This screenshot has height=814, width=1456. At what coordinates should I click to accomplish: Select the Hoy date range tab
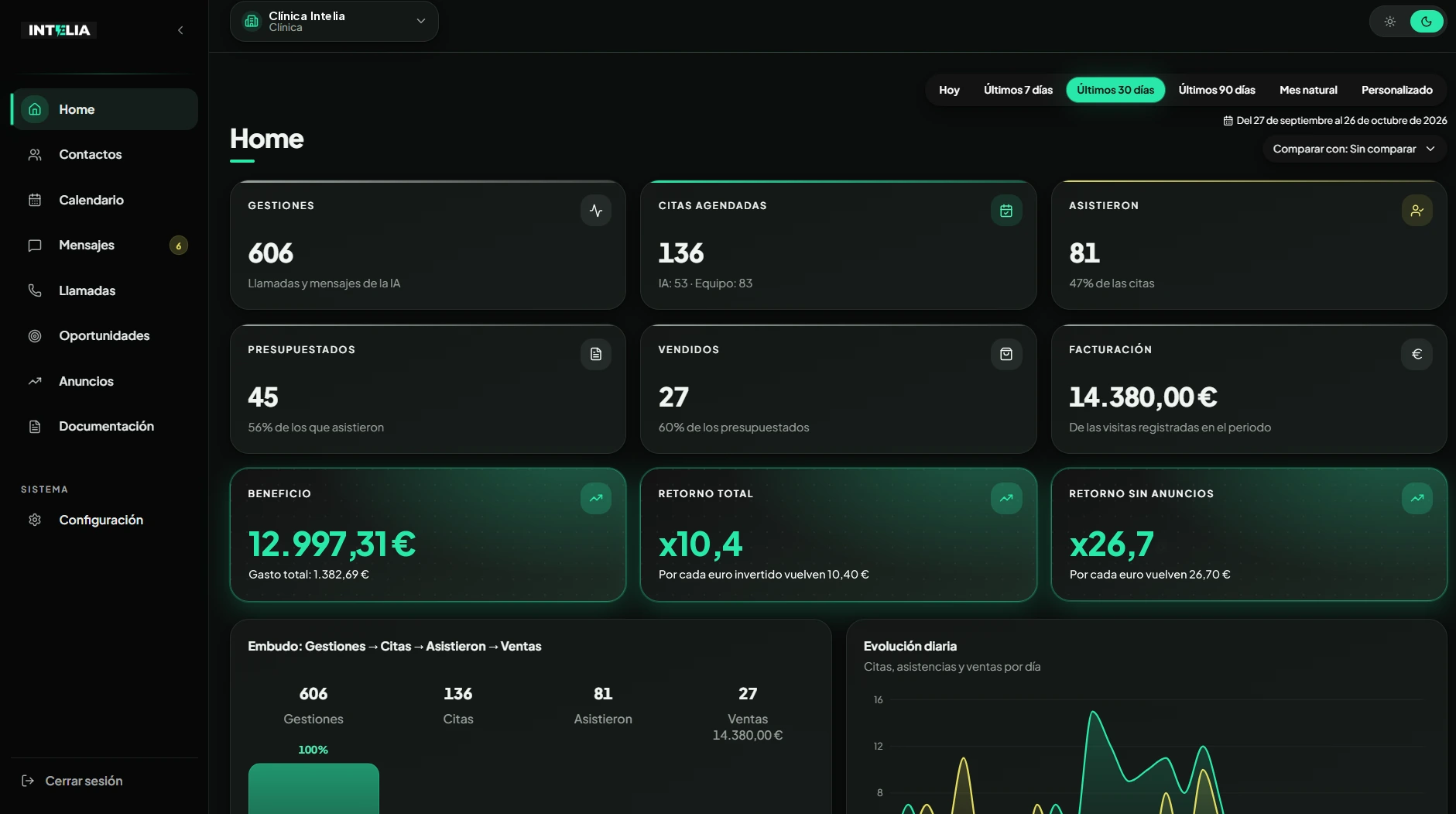949,90
